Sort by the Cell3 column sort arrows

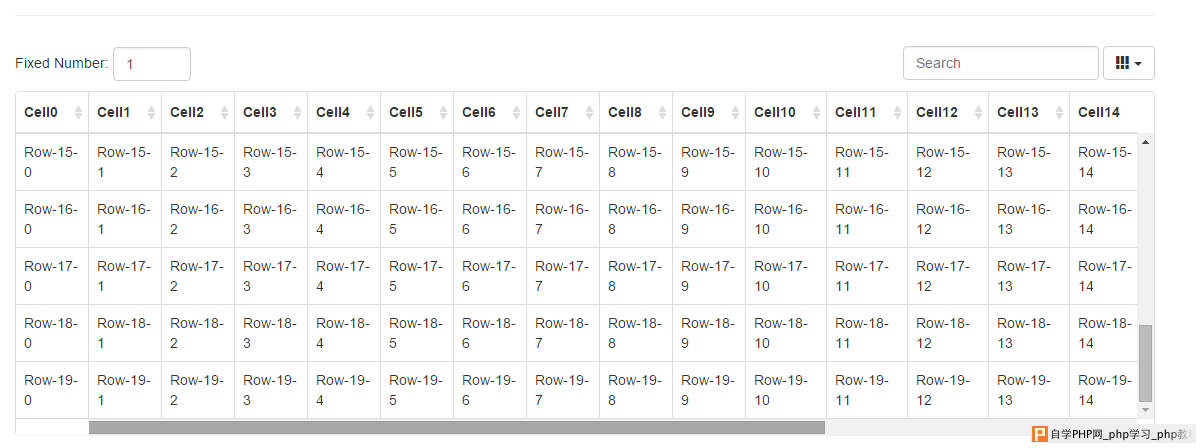click(298, 113)
